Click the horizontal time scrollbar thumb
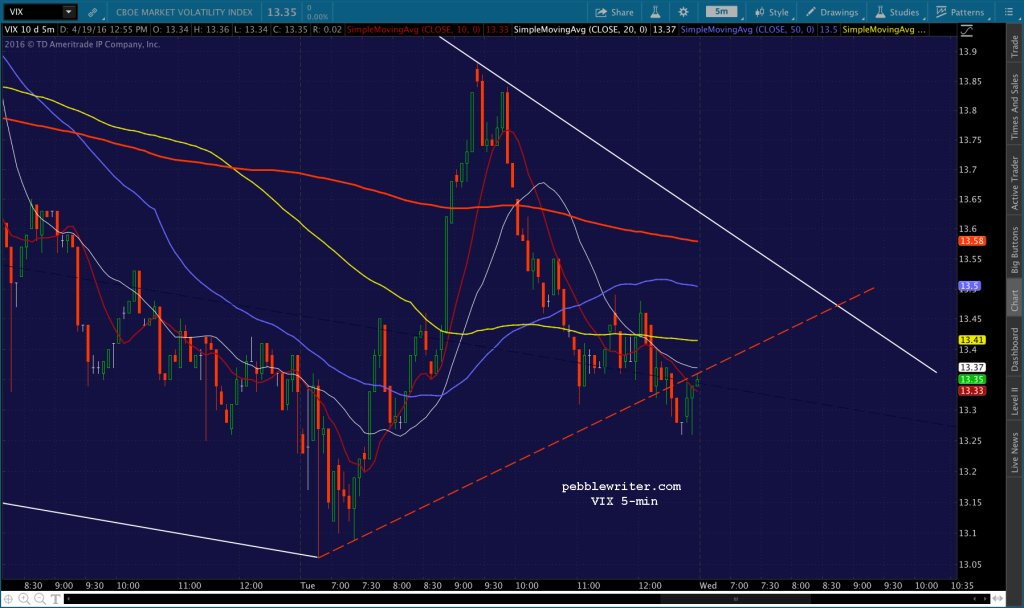The height and width of the screenshot is (608, 1024). [735, 599]
